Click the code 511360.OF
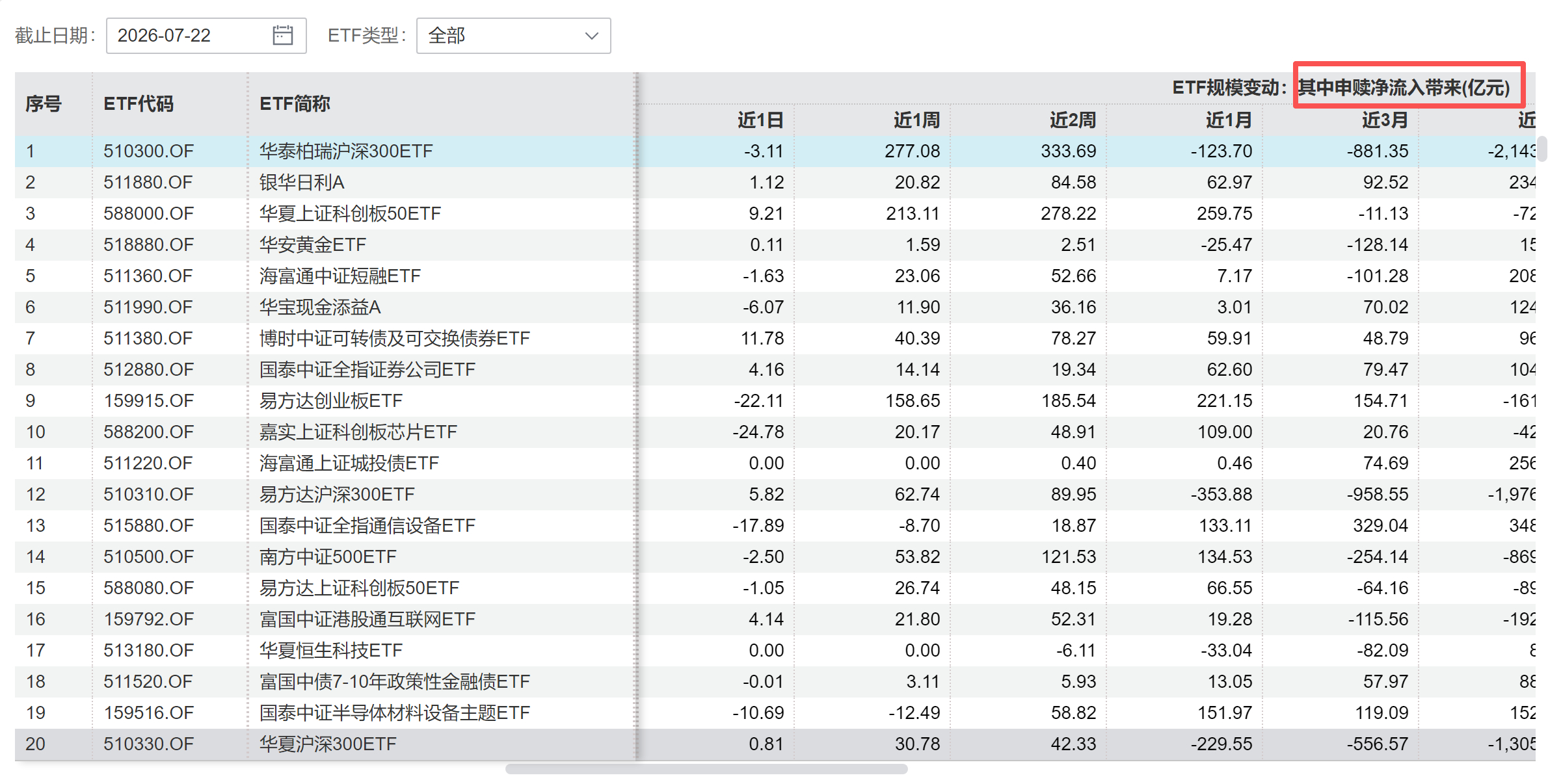1548x784 pixels. 148,276
